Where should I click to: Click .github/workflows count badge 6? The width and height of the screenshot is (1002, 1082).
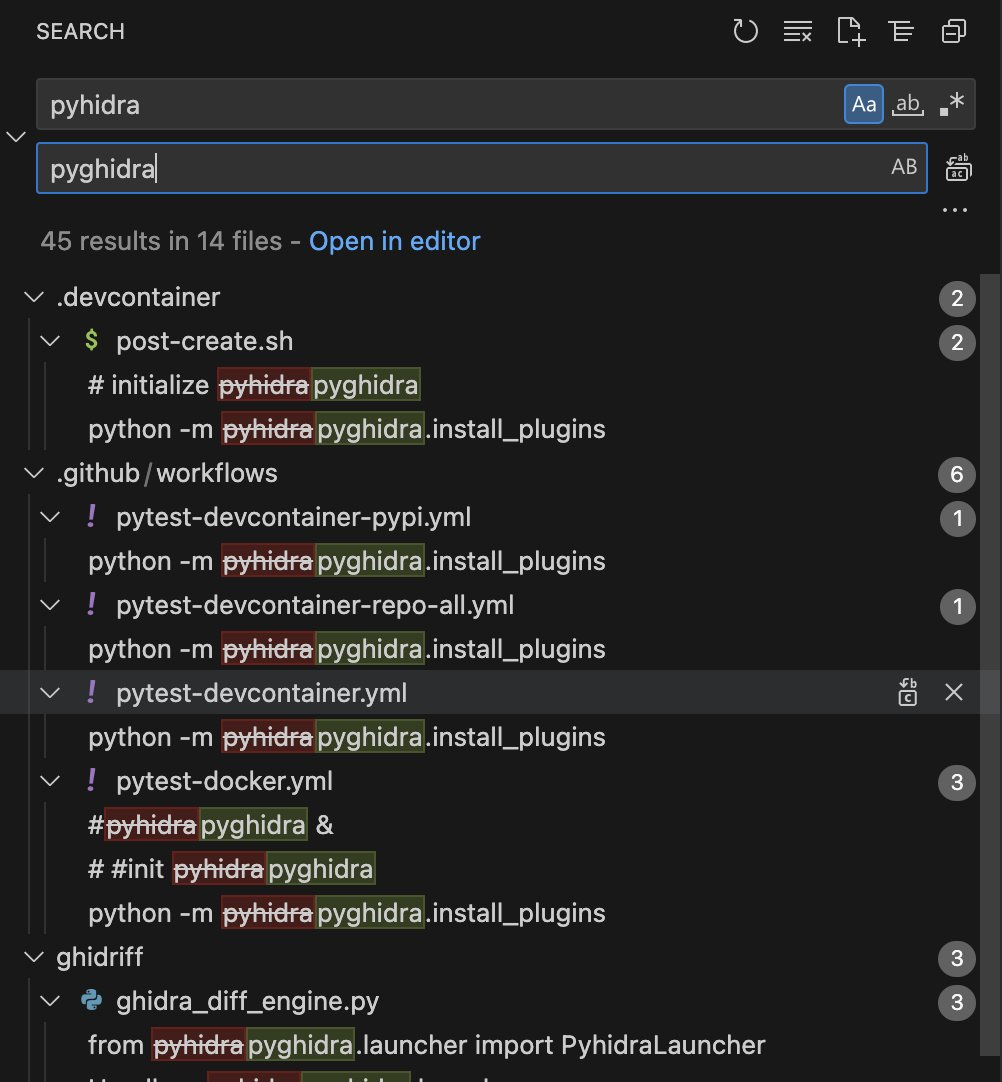click(x=957, y=474)
